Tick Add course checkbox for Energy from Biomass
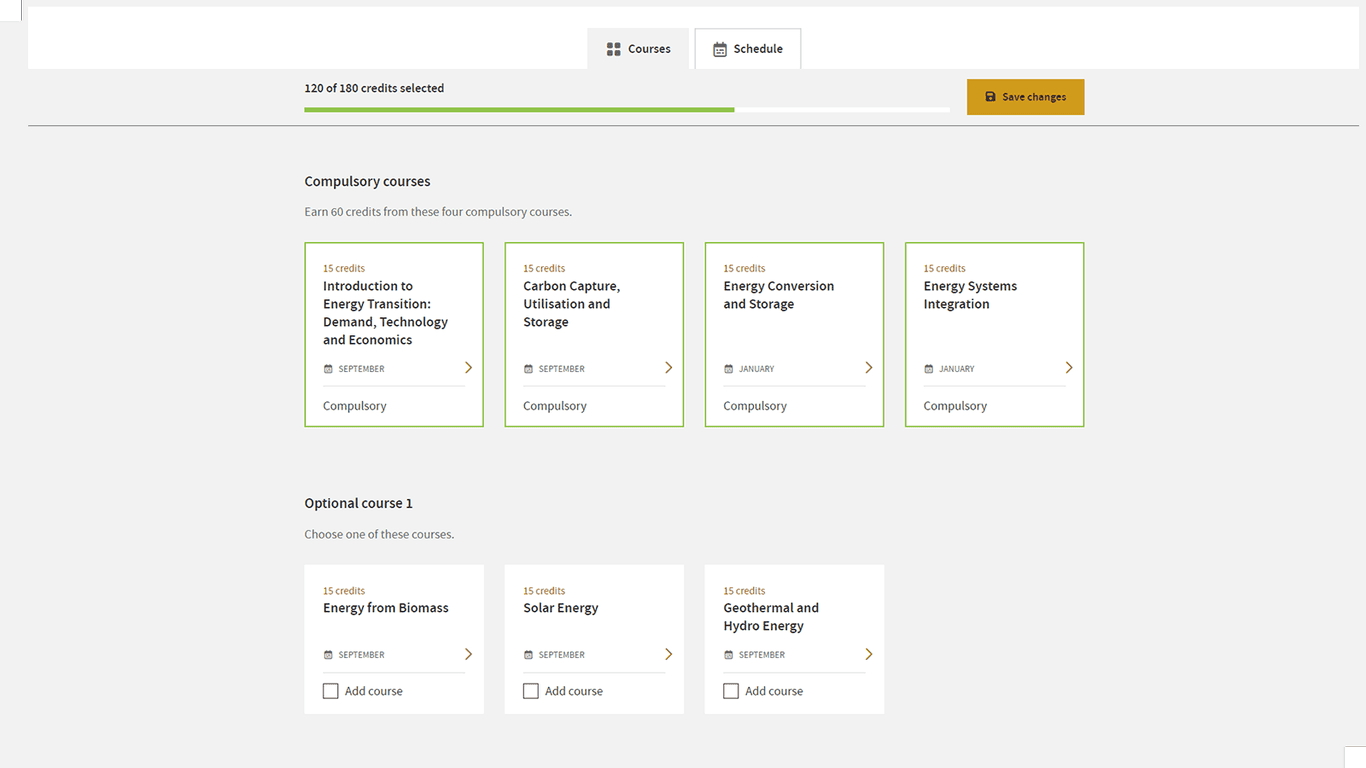Screen dimensions: 1366x768 click(x=331, y=691)
